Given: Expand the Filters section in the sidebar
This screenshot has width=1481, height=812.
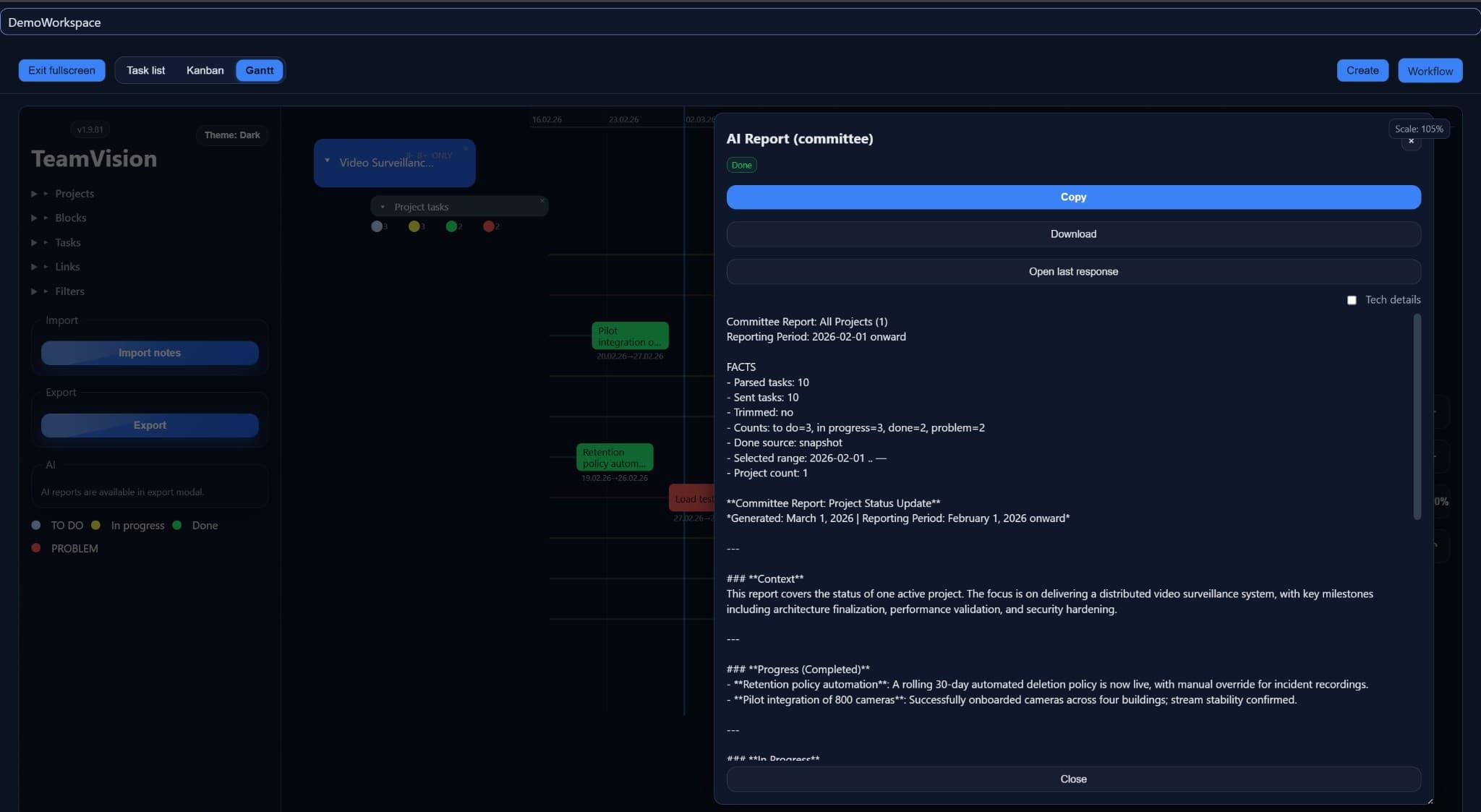Looking at the screenshot, I should 34,291.
